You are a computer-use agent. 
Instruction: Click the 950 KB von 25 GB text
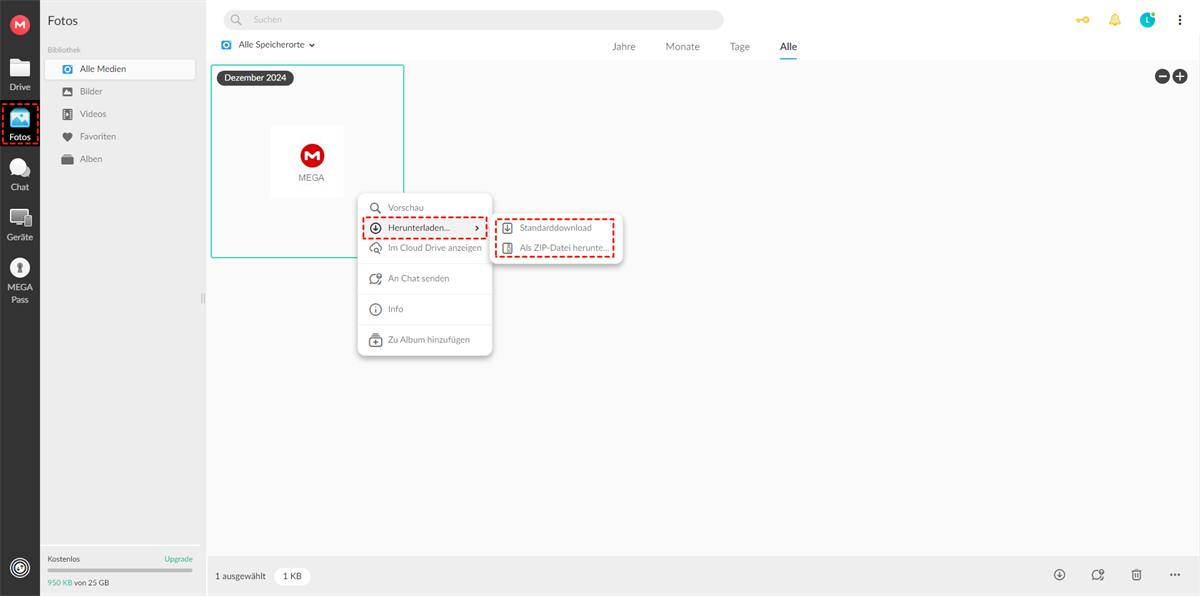click(78, 582)
